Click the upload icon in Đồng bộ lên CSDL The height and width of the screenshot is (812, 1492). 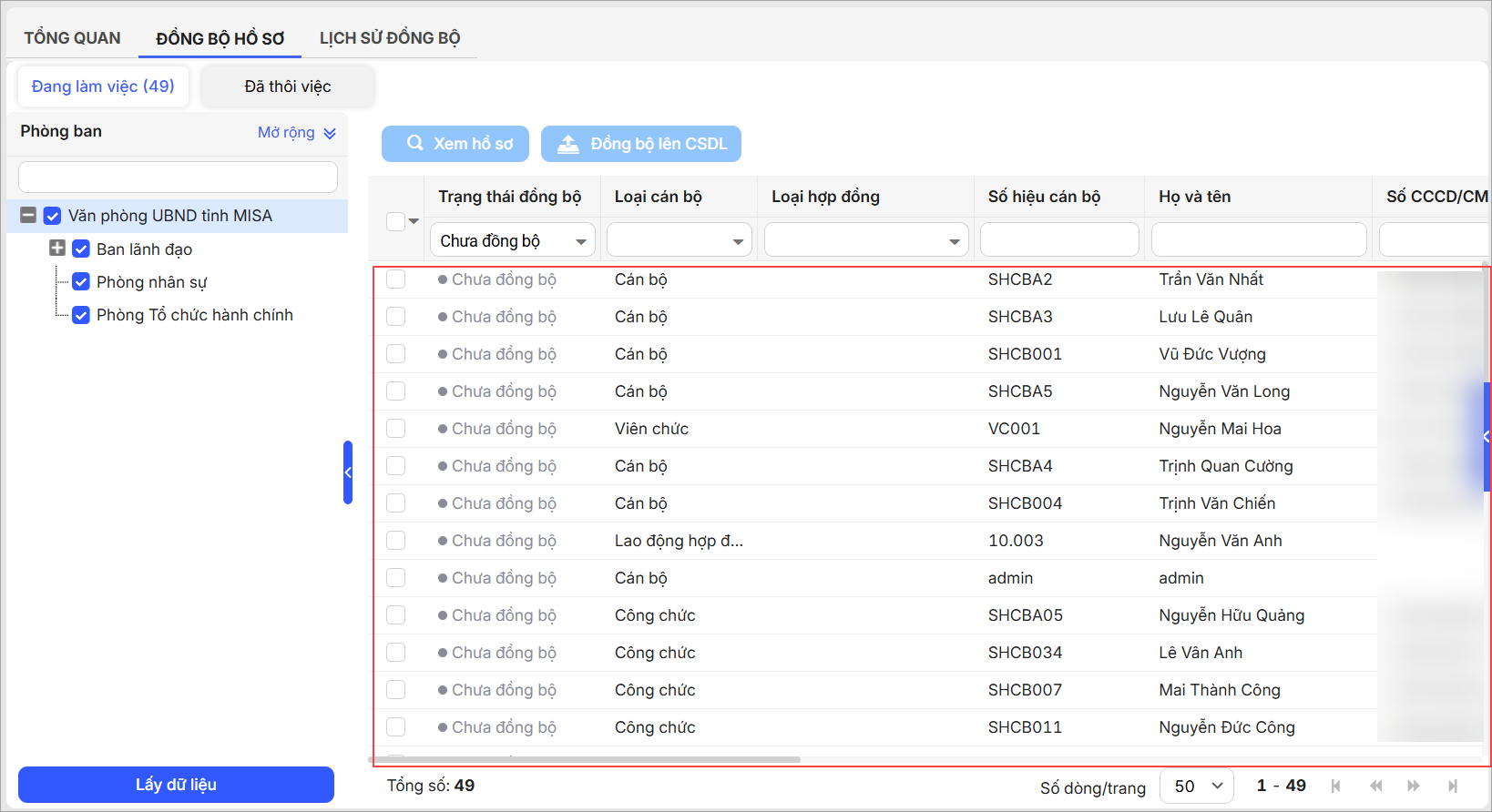click(568, 144)
